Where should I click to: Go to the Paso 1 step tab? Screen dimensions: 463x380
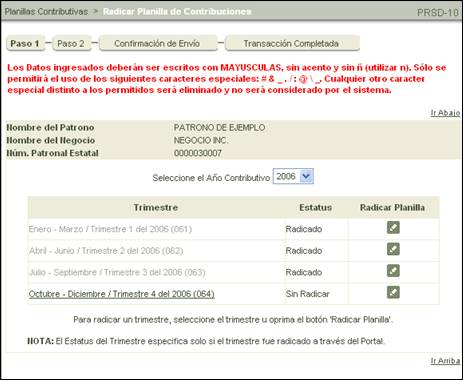[25, 44]
